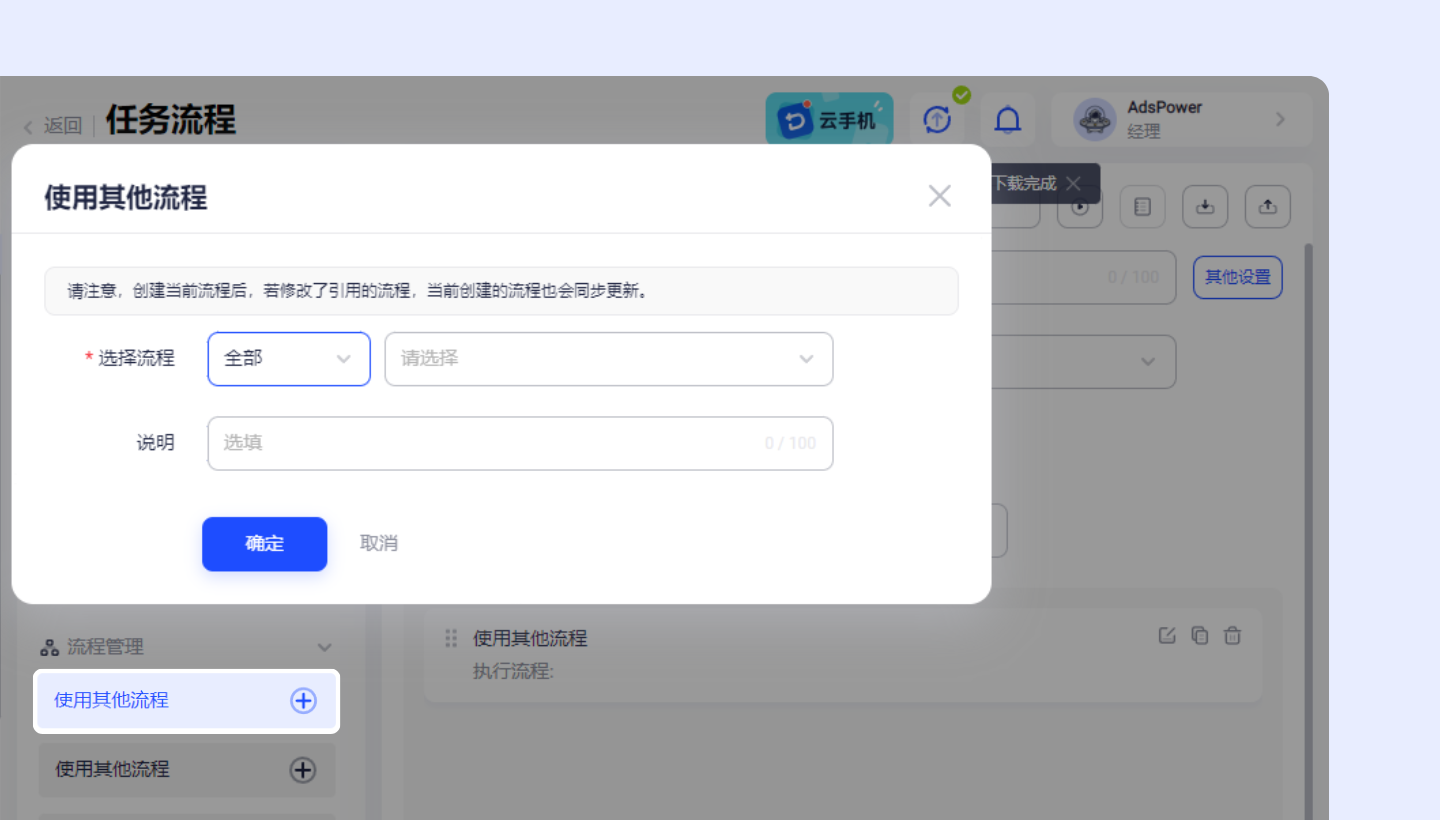Viewport: 1440px width, 820px height.
Task: Dismiss the 下载完成 tooltip
Action: pyautogui.click(x=1073, y=184)
